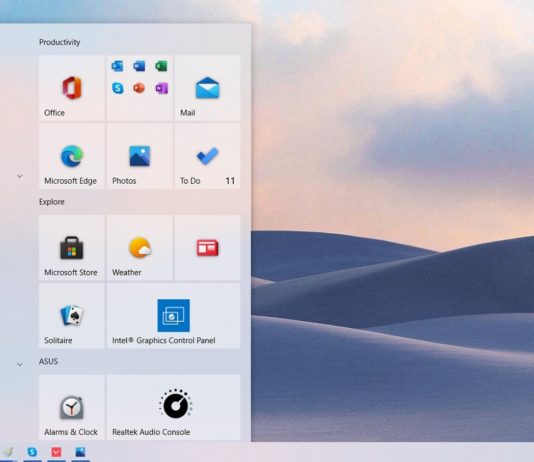The height and width of the screenshot is (462, 534).
Task: Open the To Do tile
Action: click(x=207, y=156)
